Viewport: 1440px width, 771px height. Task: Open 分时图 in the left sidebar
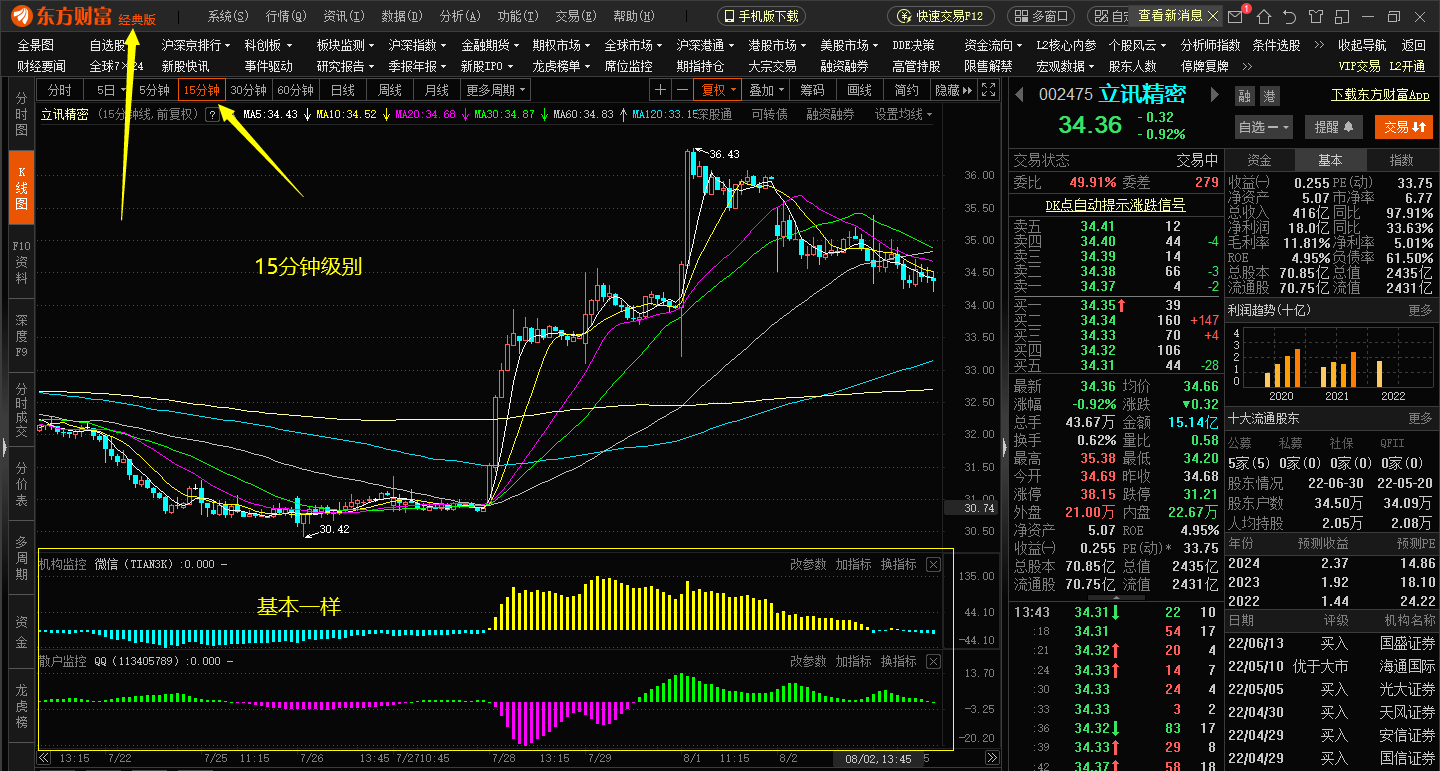(21, 115)
